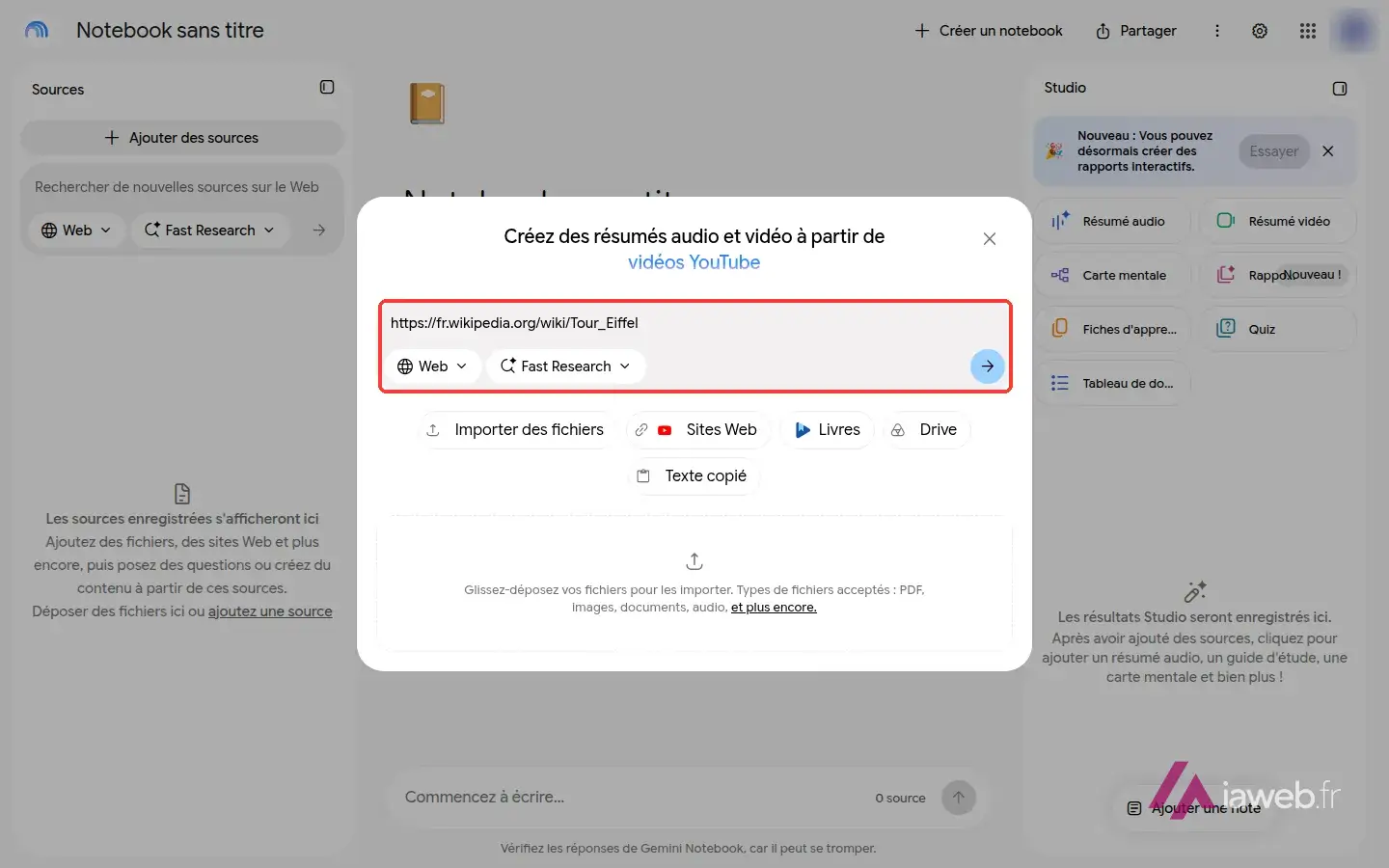Create Fiches d'apprentissage flashcards
This screenshot has height=868, width=1389.
pyautogui.click(x=1113, y=330)
